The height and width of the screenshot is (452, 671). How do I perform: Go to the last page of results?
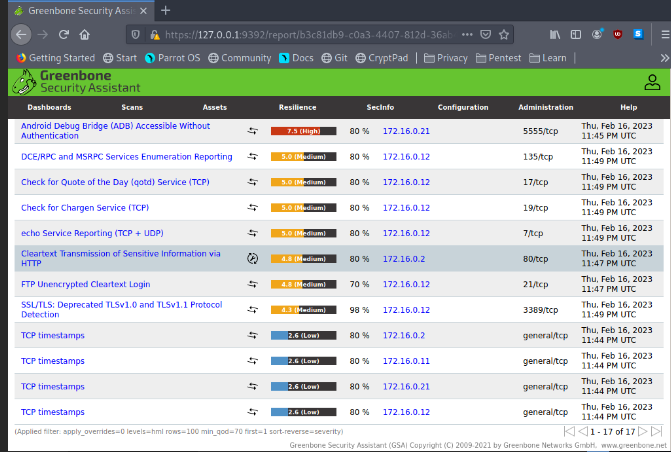click(656, 431)
